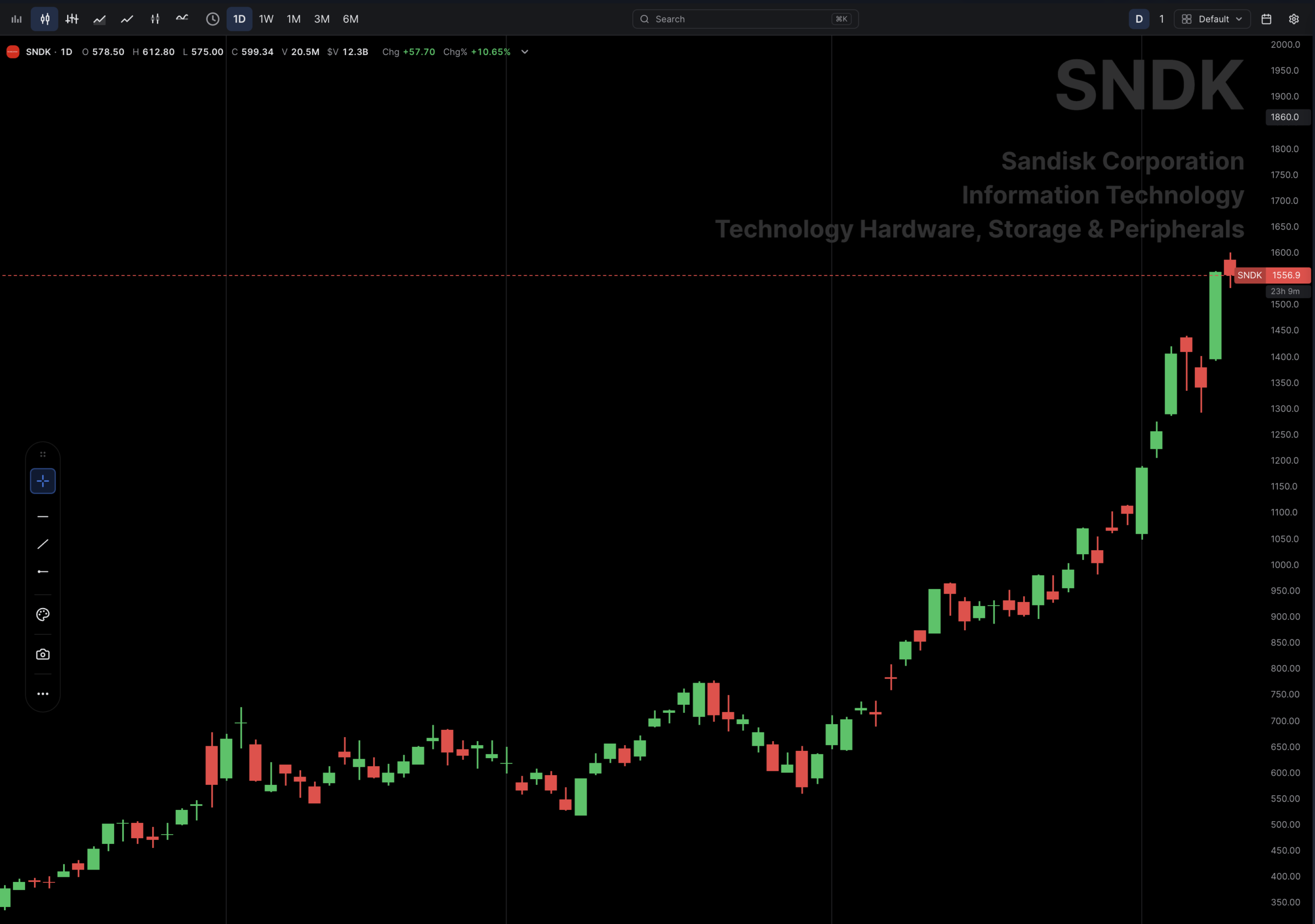The width and height of the screenshot is (1315, 924).
Task: Focus the Search input field
Action: pyautogui.click(x=745, y=19)
